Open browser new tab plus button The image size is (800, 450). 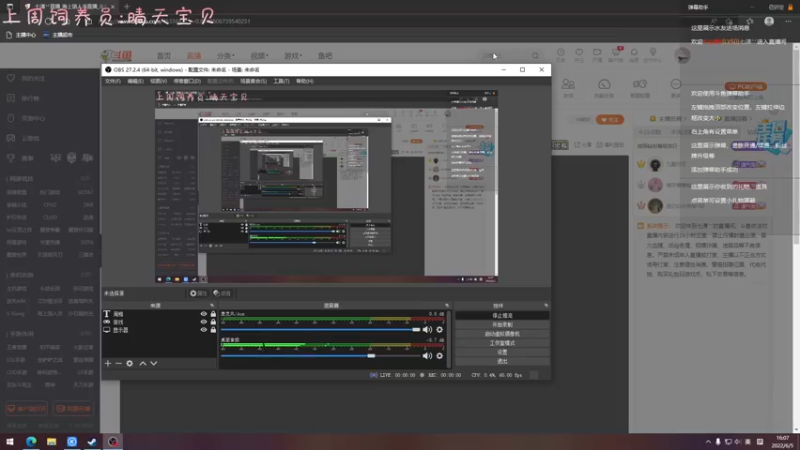tap(126, 7)
